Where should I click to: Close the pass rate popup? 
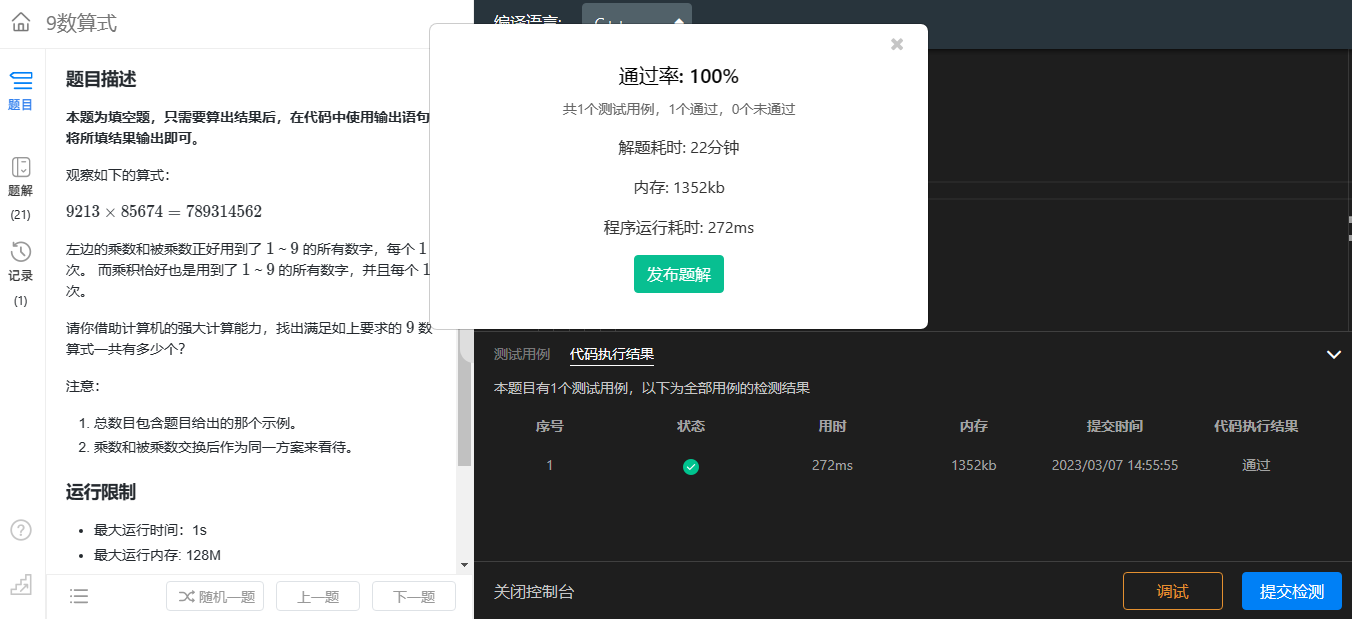pos(897,44)
